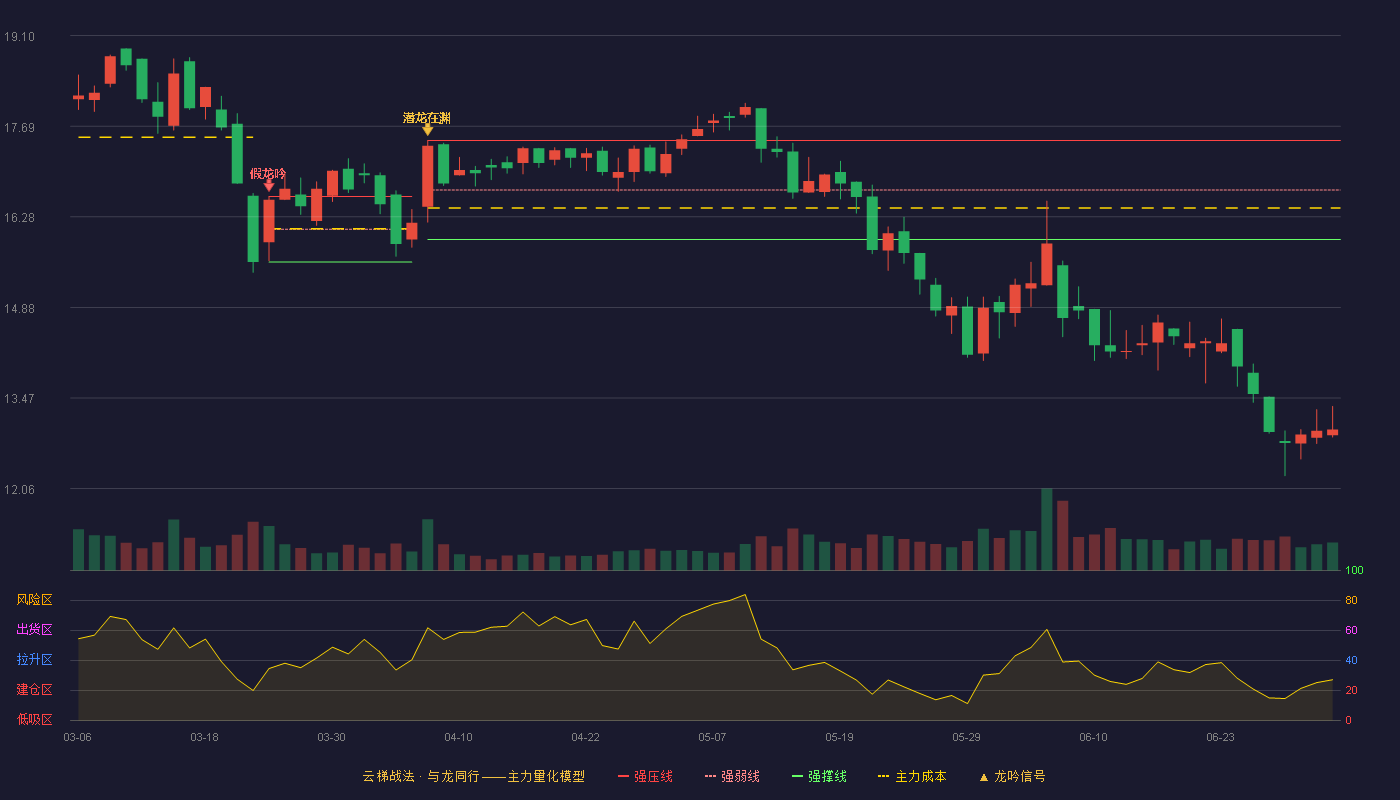The width and height of the screenshot is (1400, 800).
Task: Toggle the 主力成本 legend entry
Action: point(911,776)
